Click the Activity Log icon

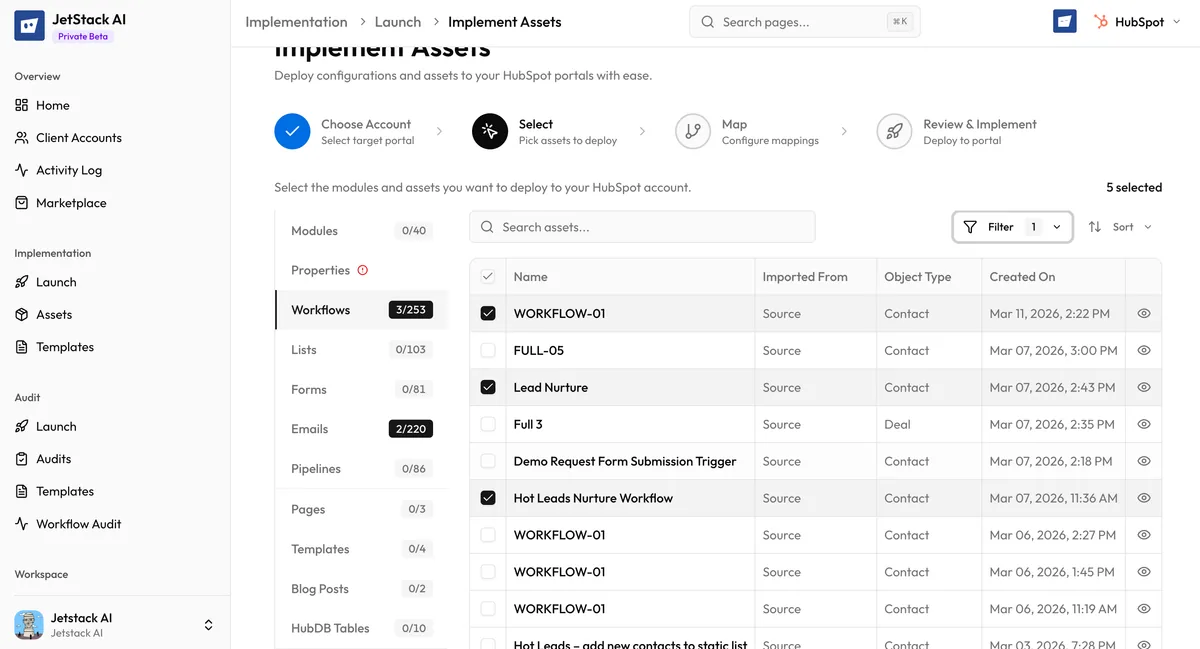[22, 169]
